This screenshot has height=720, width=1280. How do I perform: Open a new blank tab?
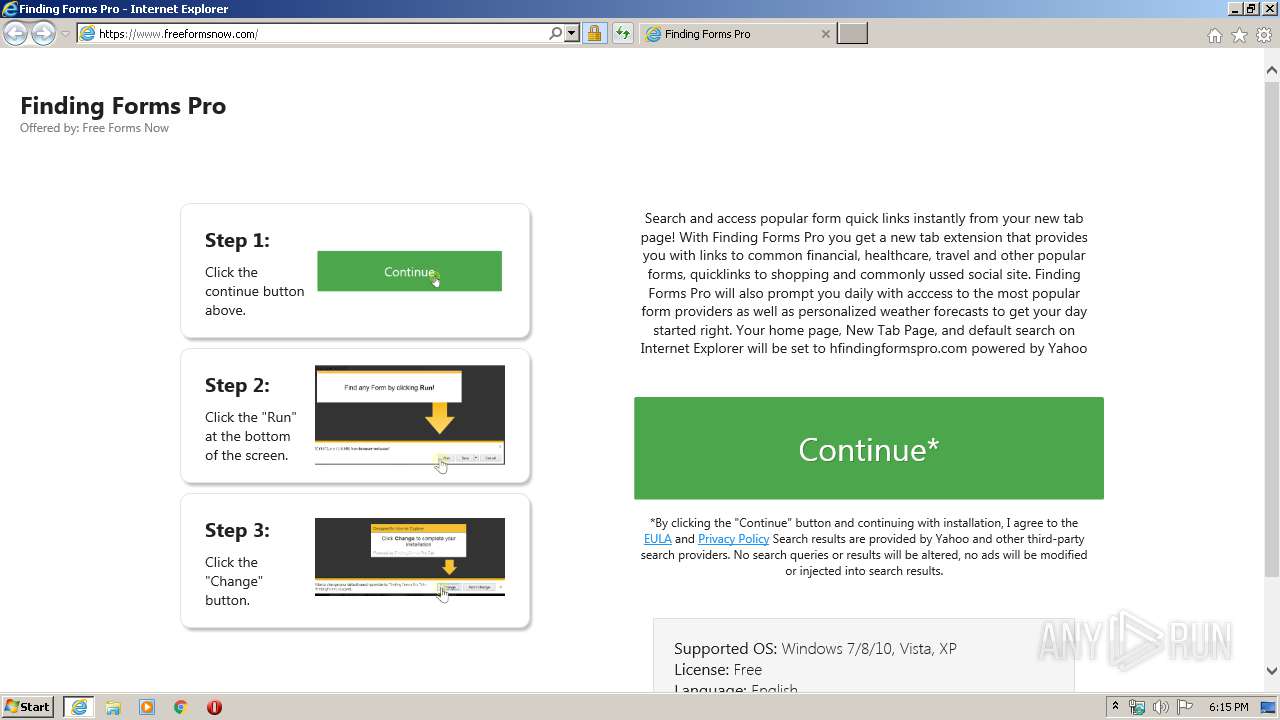click(852, 33)
